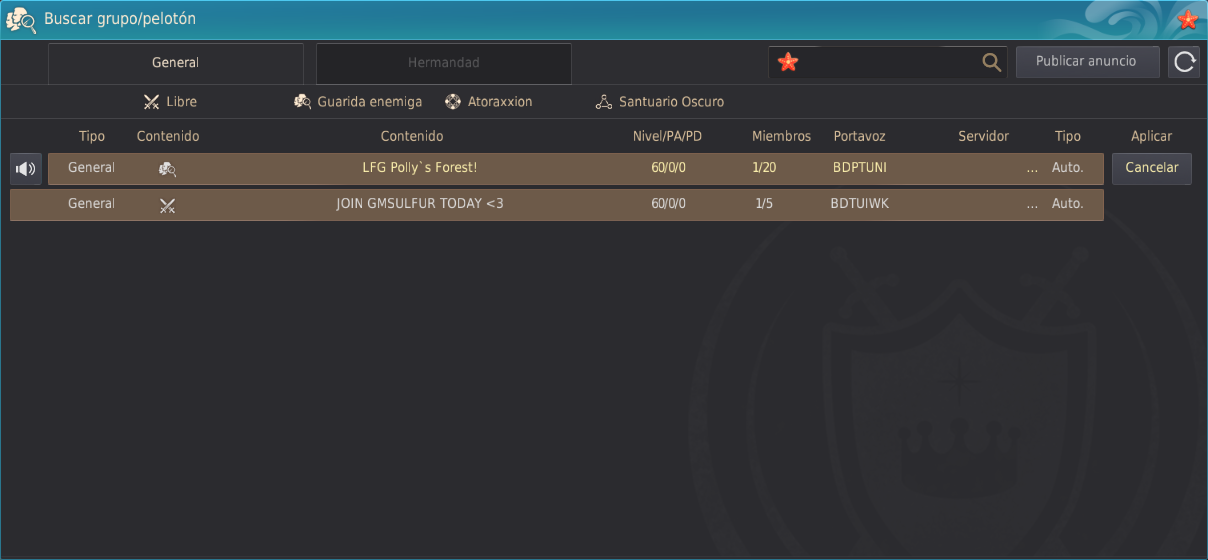Click the content icon in LFG Polly's Forest row

[167, 169]
